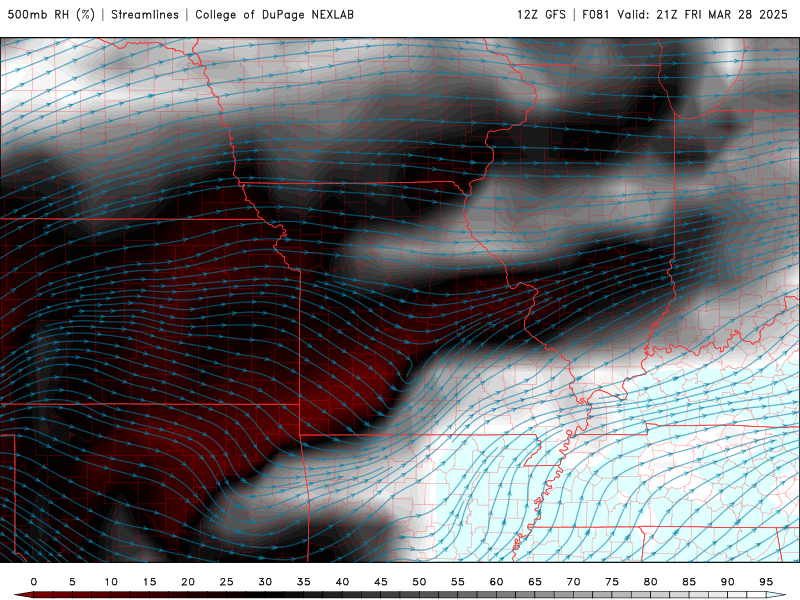
Task: Click the colorbar label "5"
Action: pyautogui.click(x=72, y=582)
